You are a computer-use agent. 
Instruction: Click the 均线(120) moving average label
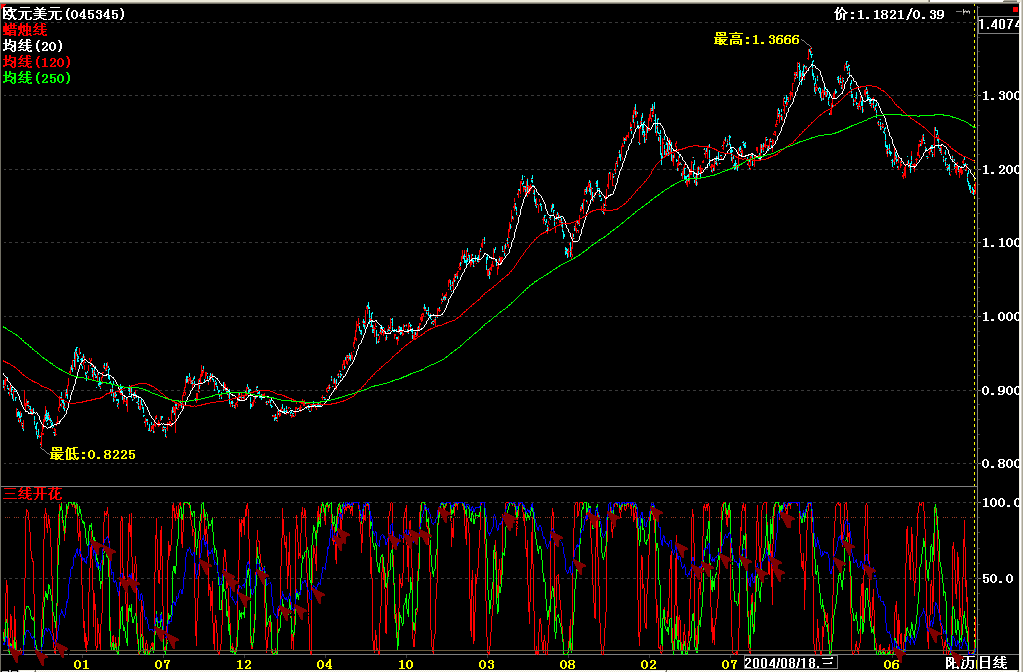coord(37,62)
